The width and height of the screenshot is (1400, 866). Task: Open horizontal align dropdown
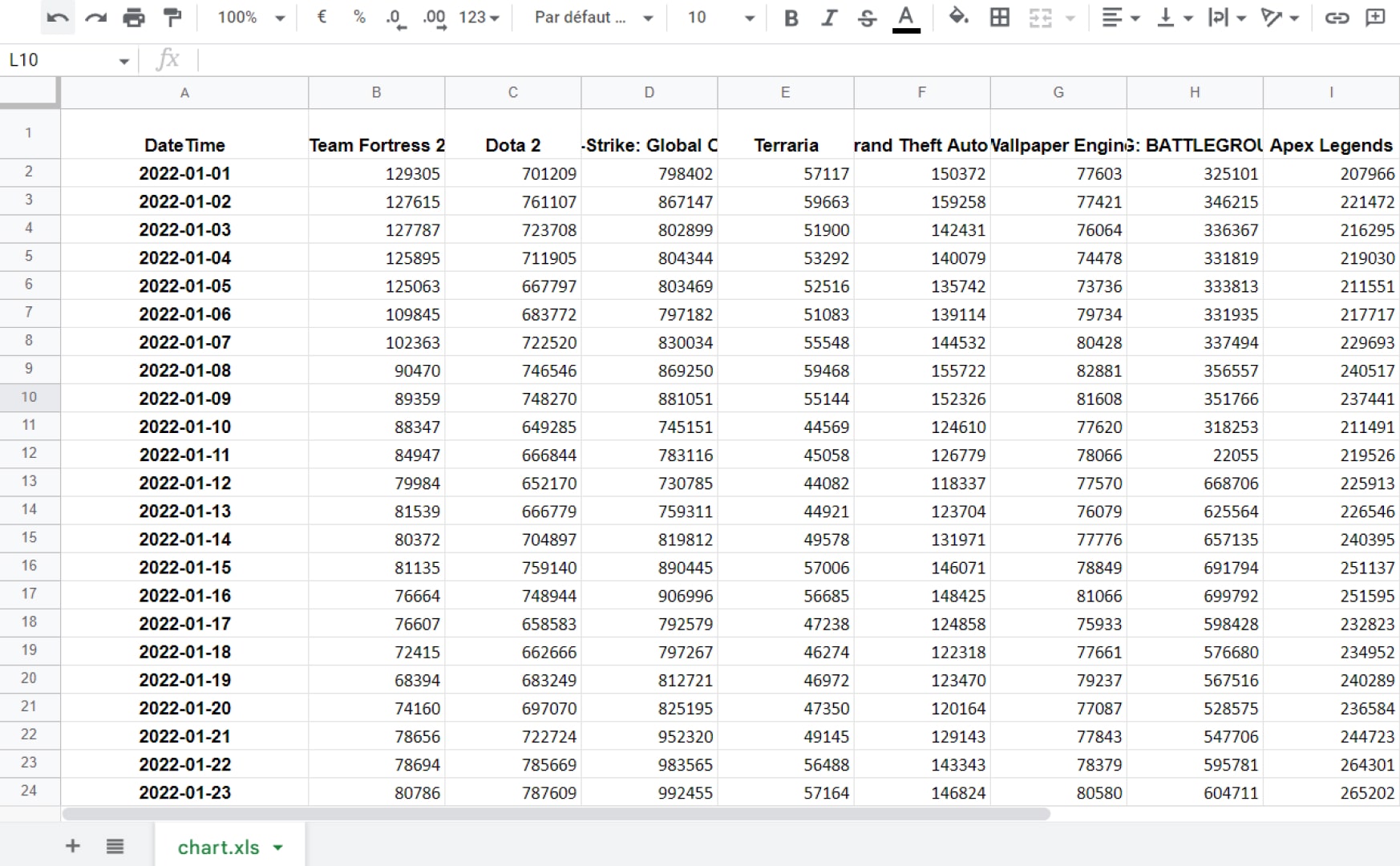pos(1121,18)
